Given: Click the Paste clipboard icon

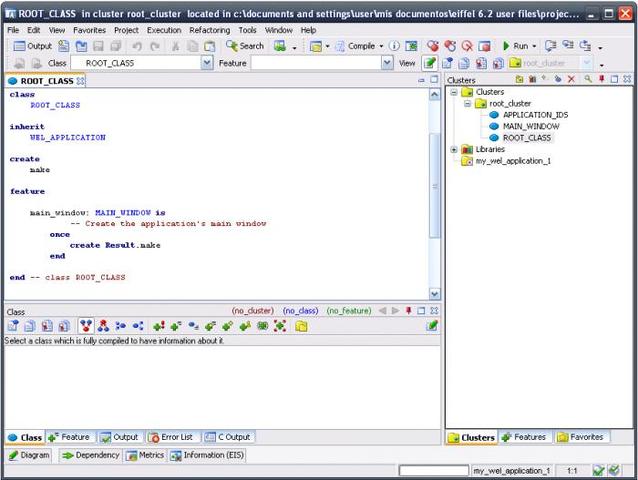Looking at the screenshot, I should point(210,46).
